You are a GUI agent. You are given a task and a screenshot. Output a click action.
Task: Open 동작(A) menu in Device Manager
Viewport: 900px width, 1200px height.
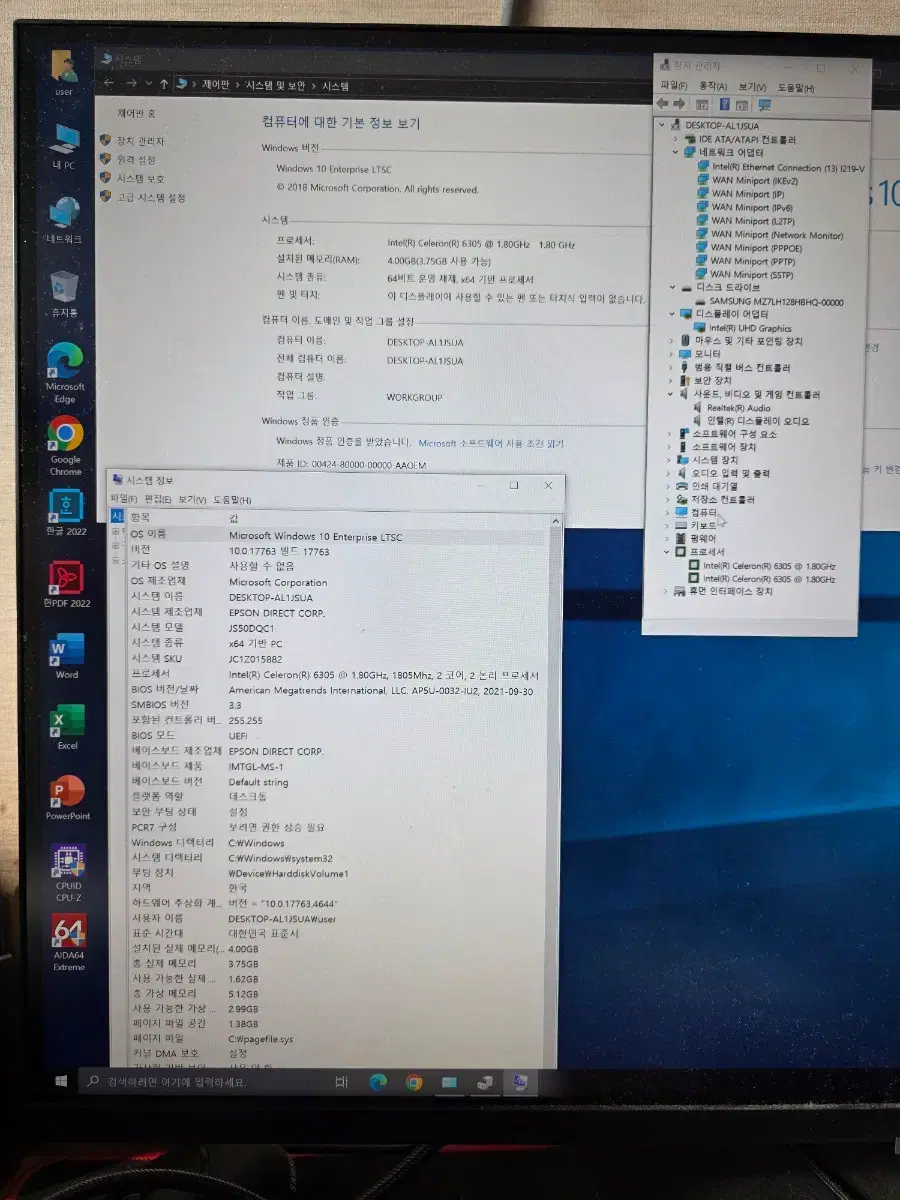[x=713, y=87]
